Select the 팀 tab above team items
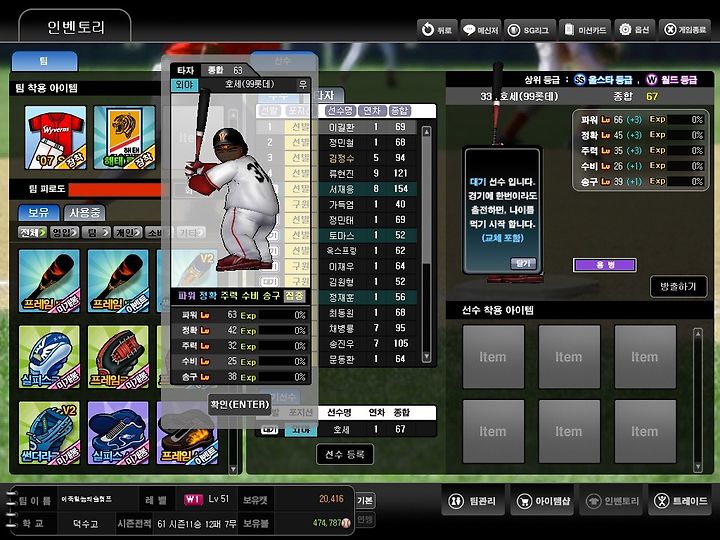 [45, 61]
